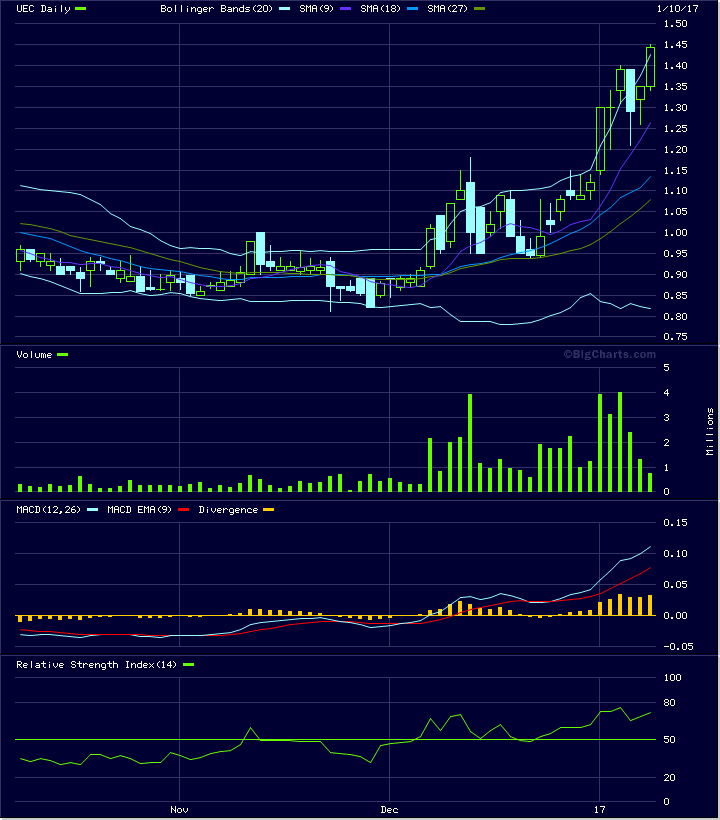This screenshot has height=820, width=720.
Task: Click the green Volume legend swatch
Action: tap(63, 355)
